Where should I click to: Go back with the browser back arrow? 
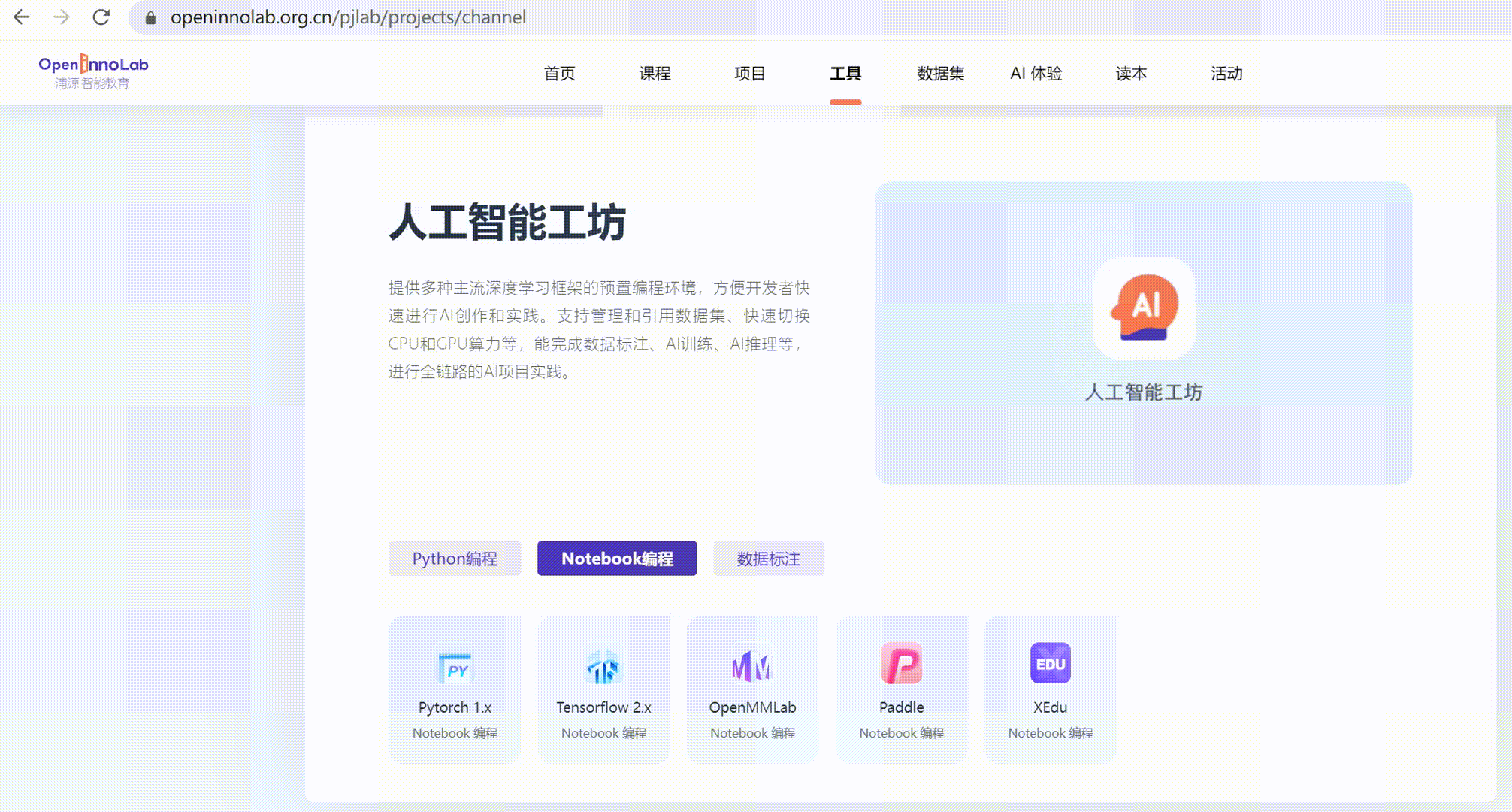(x=22, y=17)
